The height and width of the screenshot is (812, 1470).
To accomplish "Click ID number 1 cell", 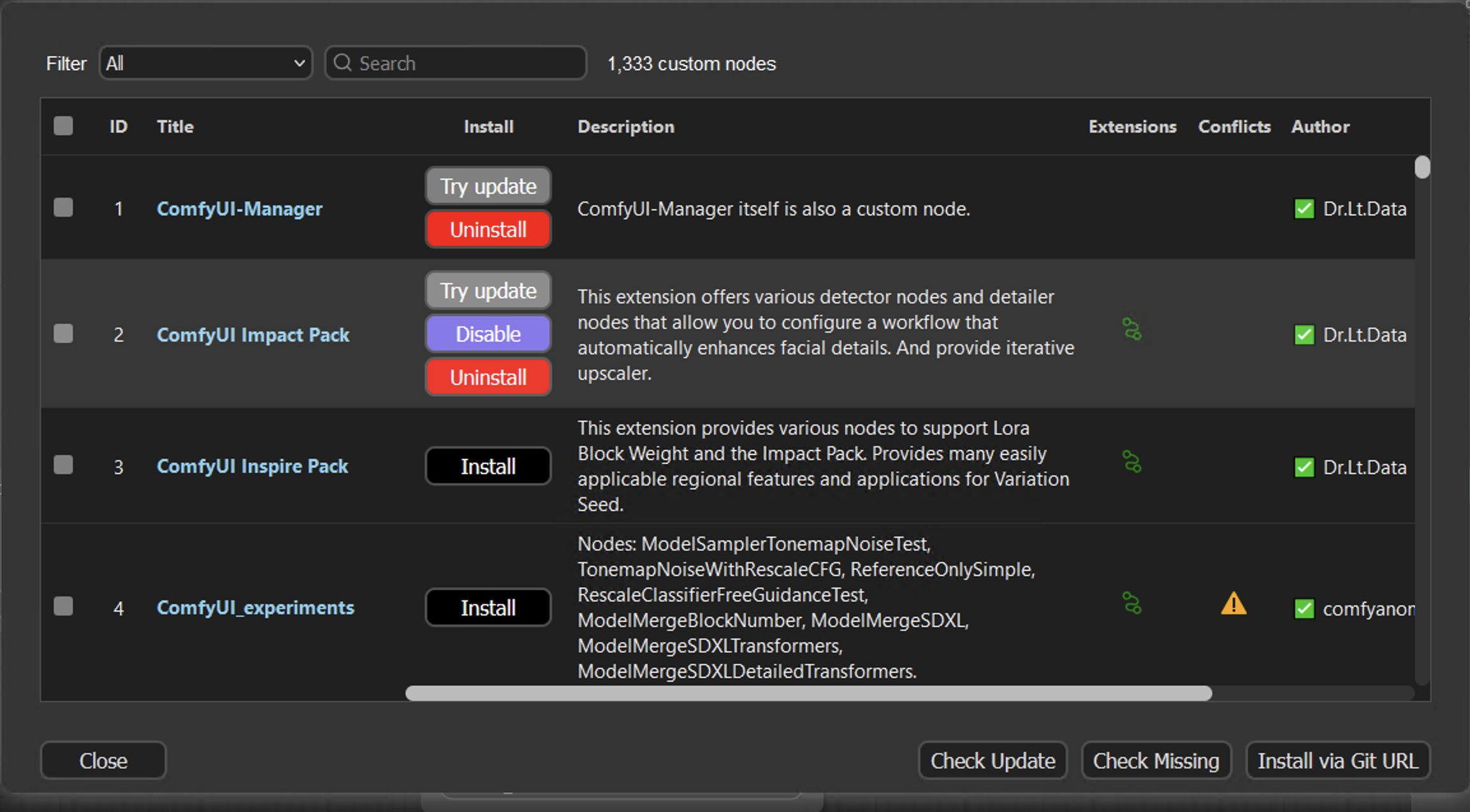I will point(119,209).
